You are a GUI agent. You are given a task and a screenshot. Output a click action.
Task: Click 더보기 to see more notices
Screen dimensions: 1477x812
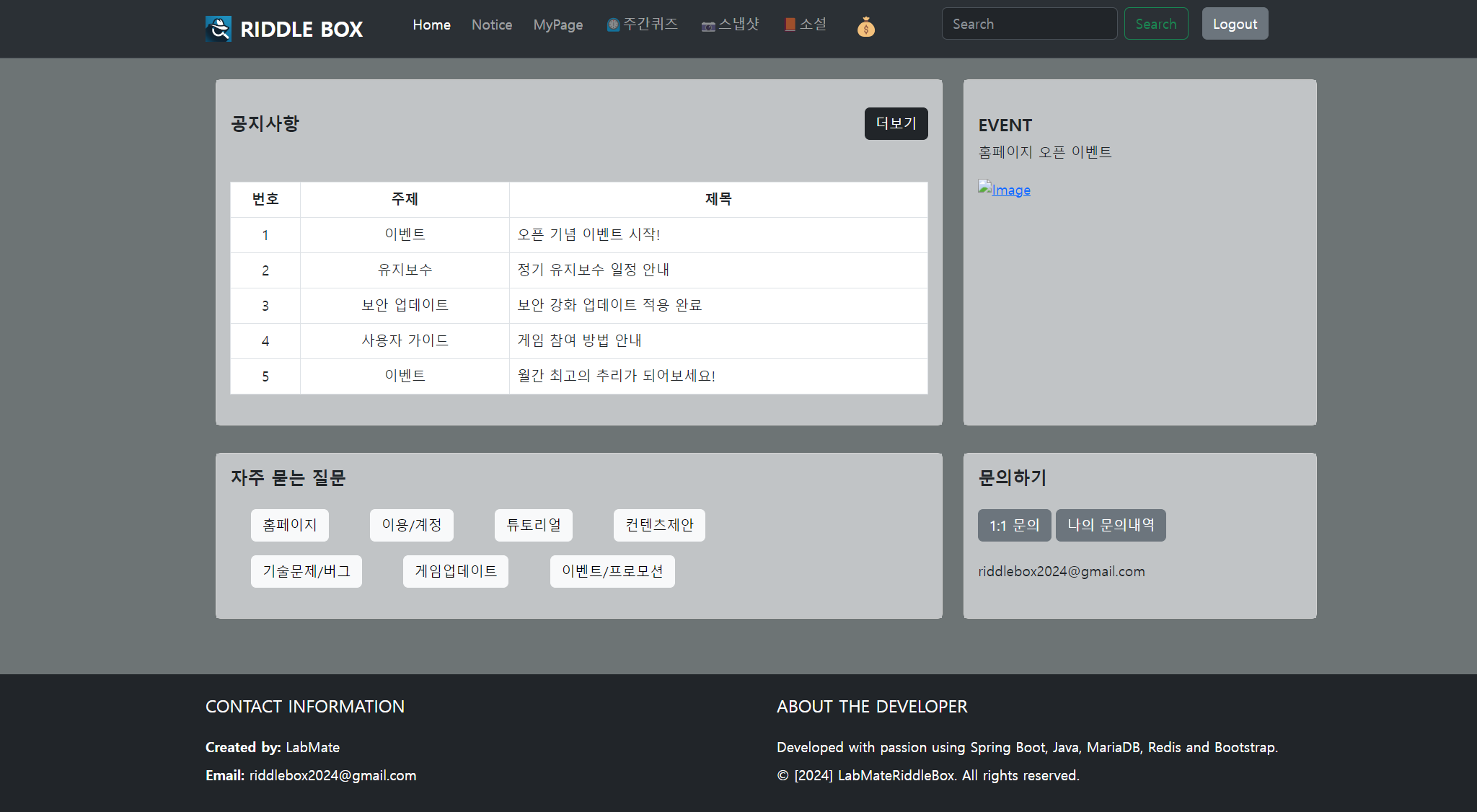[x=896, y=123]
